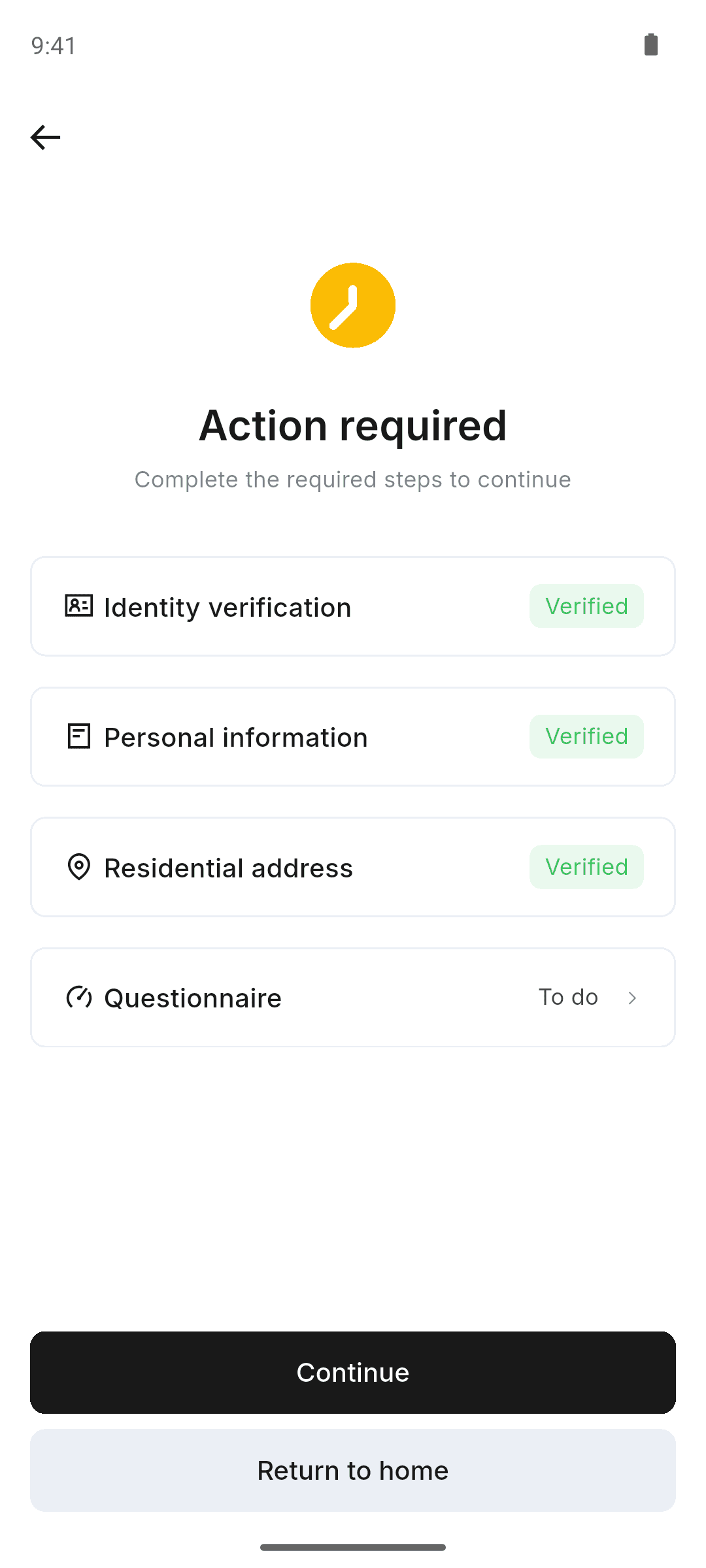
Task: Tap the battery icon in status bar
Action: (651, 44)
